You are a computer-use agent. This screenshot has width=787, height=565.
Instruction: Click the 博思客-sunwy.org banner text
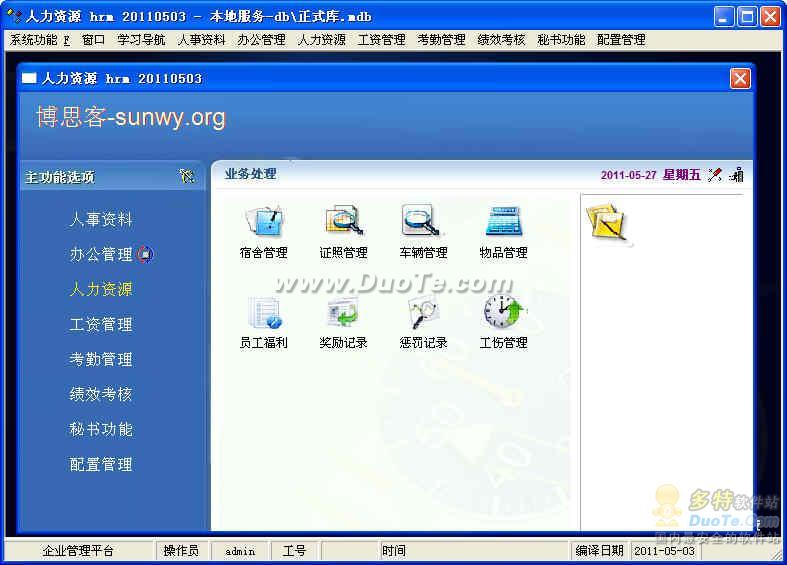[x=131, y=117]
